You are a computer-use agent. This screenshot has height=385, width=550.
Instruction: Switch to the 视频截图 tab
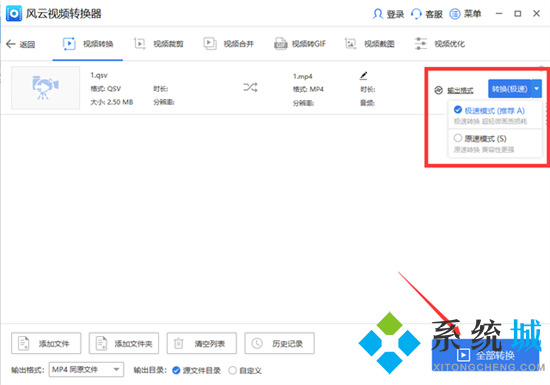pyautogui.click(x=370, y=44)
